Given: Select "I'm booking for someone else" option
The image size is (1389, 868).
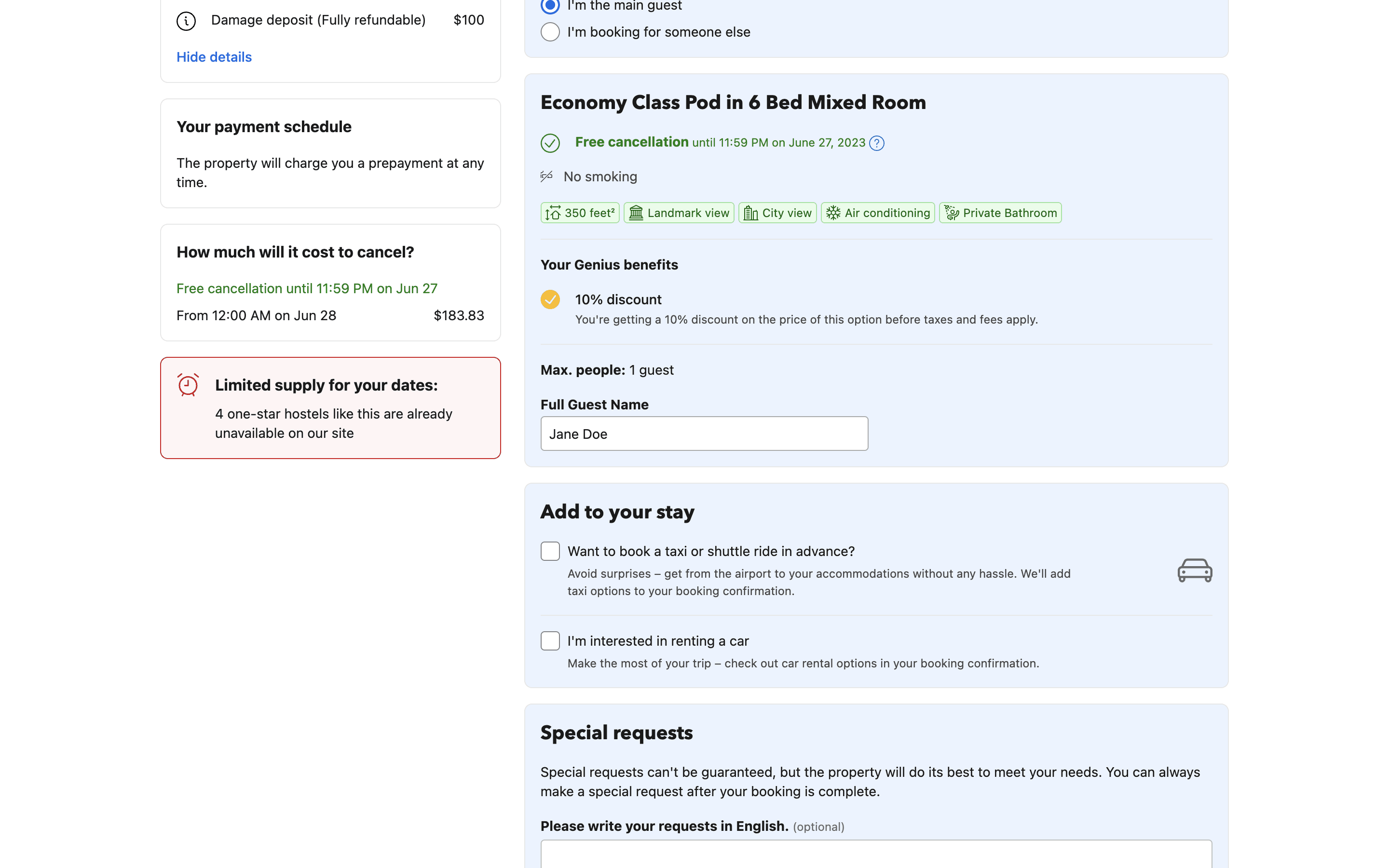Looking at the screenshot, I should 550,32.
